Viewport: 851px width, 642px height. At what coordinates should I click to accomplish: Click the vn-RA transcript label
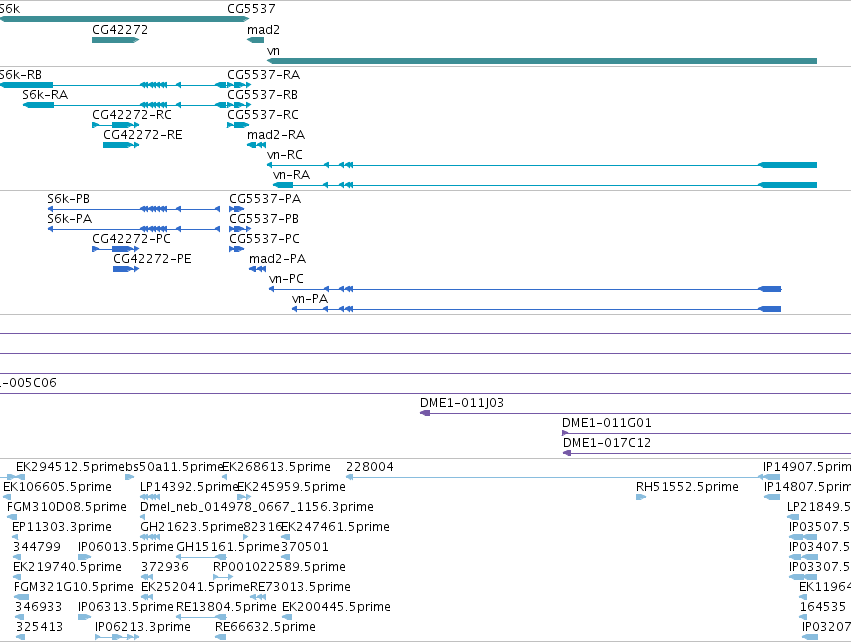[x=291, y=175]
